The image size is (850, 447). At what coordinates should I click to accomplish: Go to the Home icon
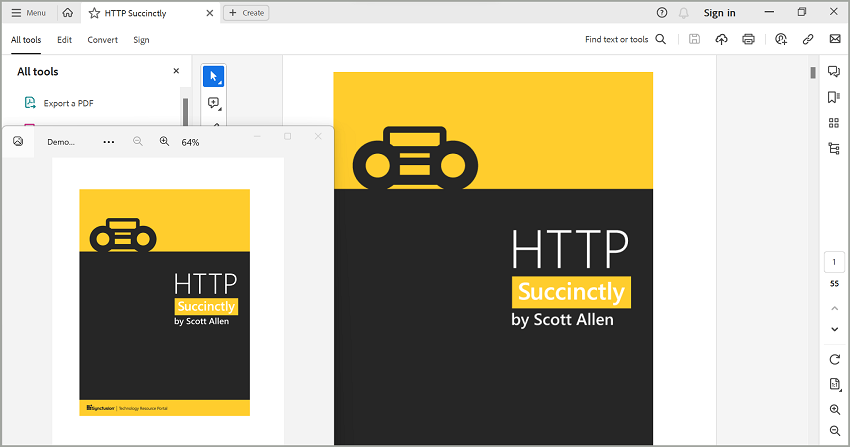(68, 12)
